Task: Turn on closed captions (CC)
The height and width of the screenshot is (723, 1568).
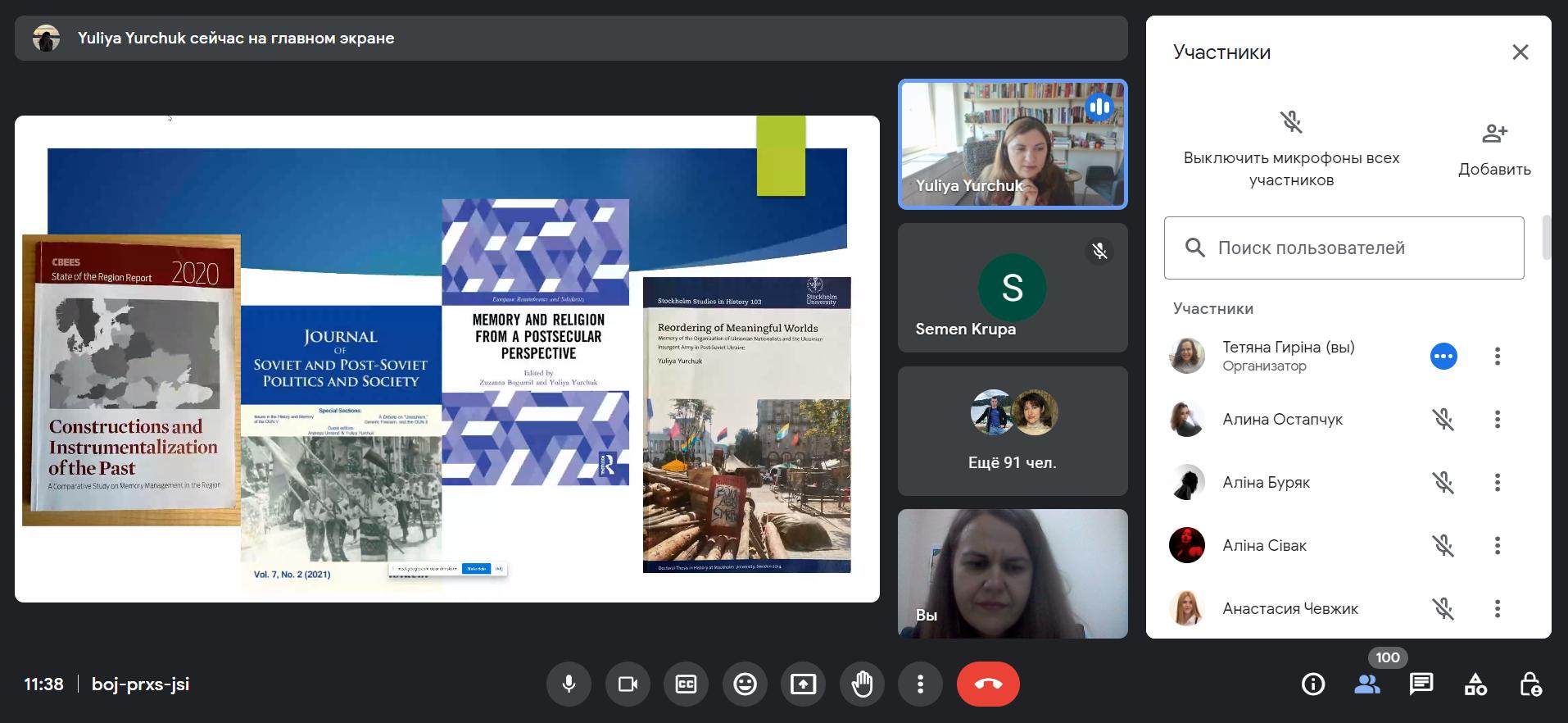Action: pos(687,684)
